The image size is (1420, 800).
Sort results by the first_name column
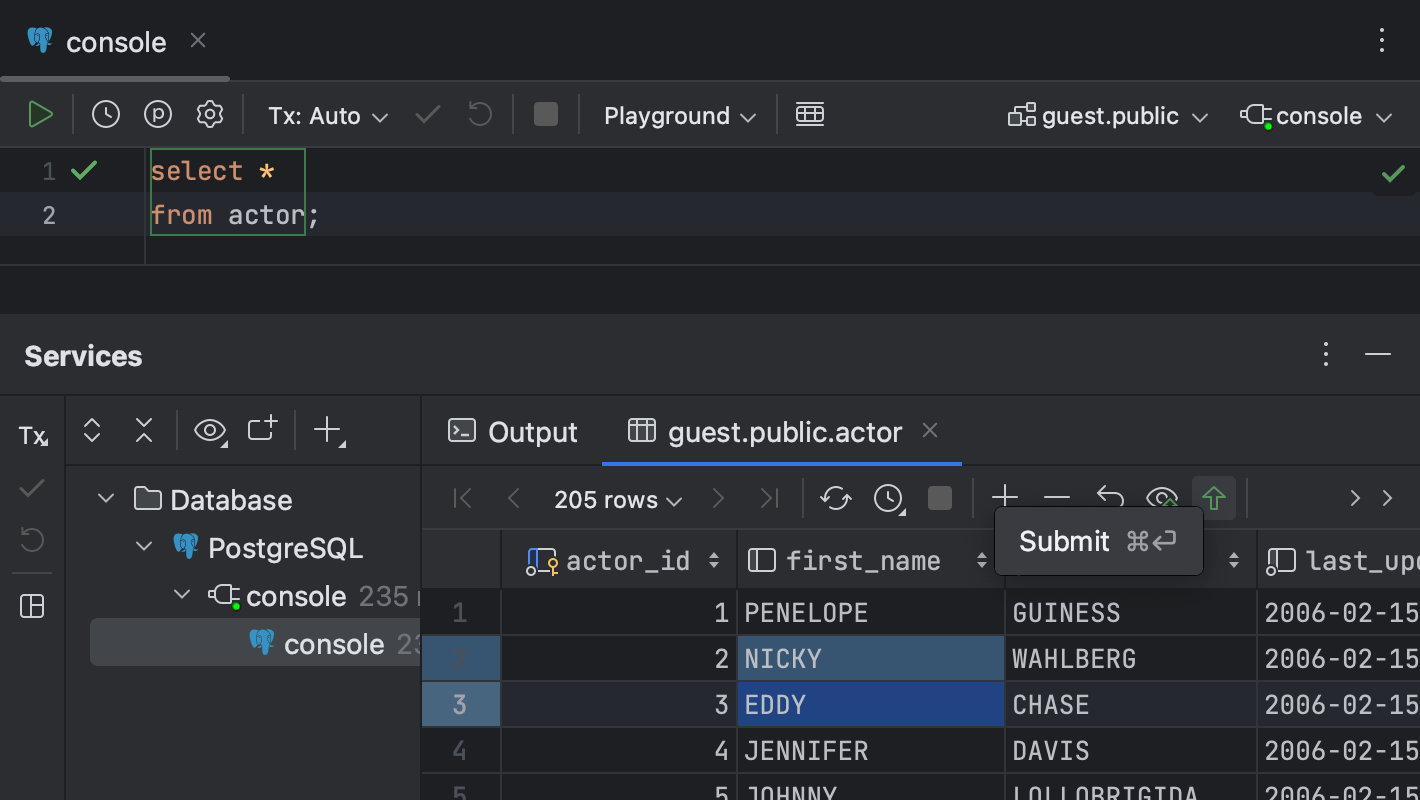pos(981,560)
